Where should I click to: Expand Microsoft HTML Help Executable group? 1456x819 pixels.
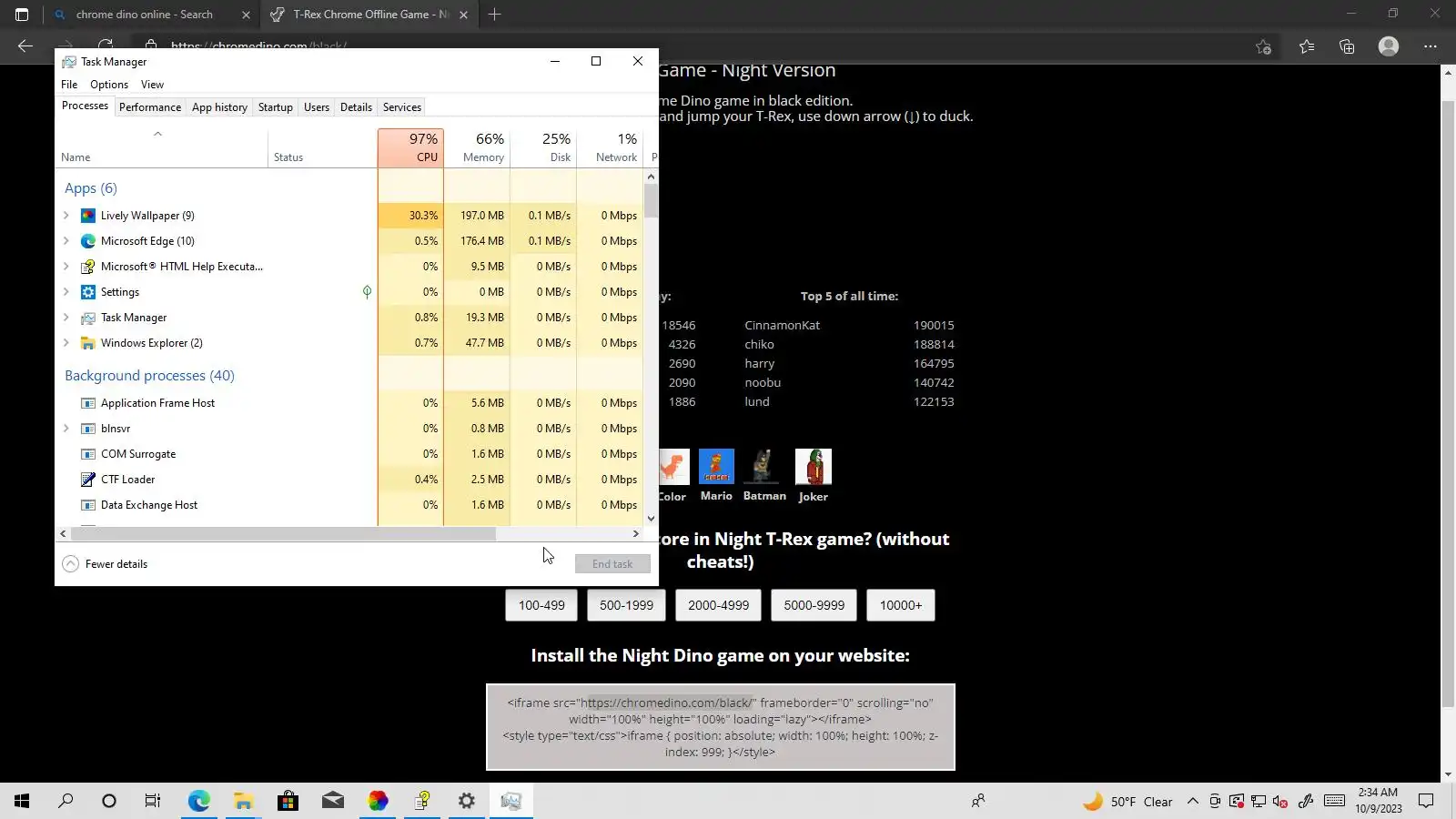[x=66, y=267]
